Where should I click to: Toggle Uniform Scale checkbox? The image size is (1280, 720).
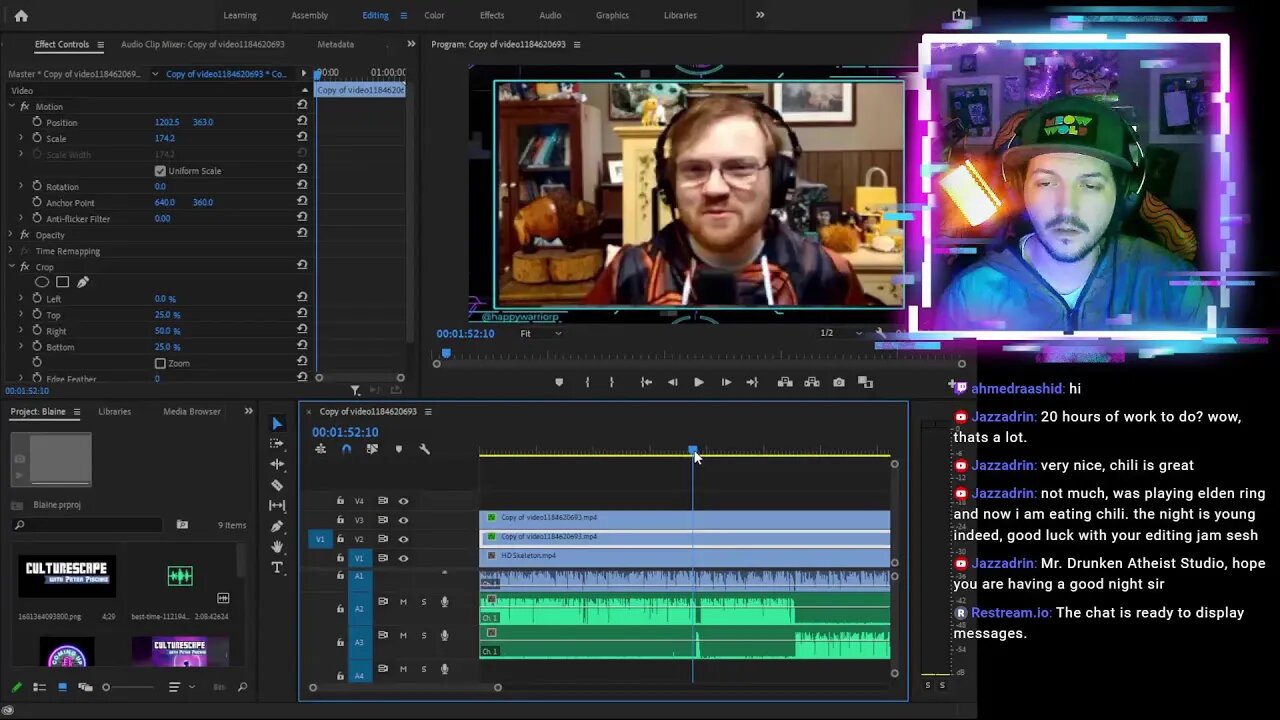coord(160,171)
